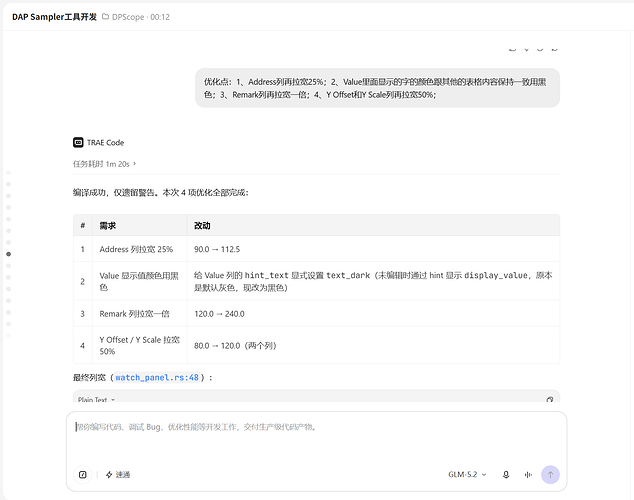Open the watch_panel.rs:48 file link
This screenshot has height=500, width=634.
(x=157, y=378)
